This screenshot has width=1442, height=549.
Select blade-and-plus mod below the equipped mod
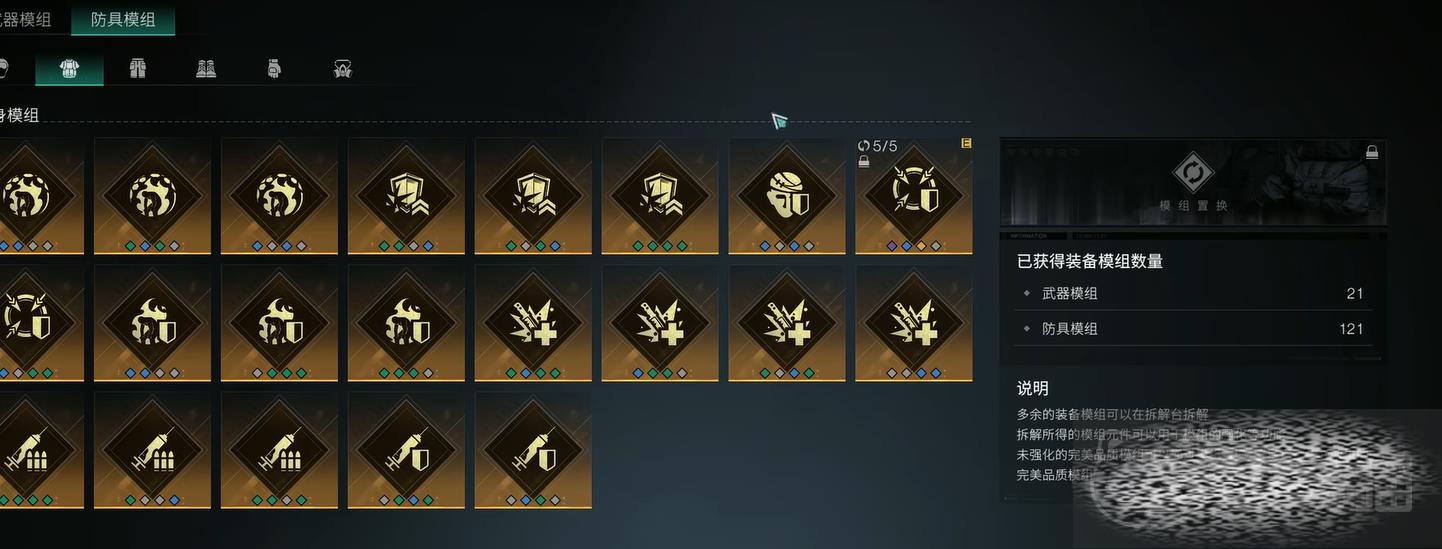pyautogui.click(x=914, y=323)
